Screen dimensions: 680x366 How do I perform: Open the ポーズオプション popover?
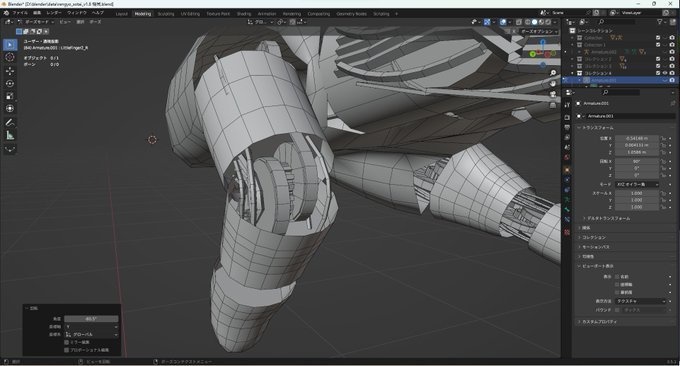click(x=539, y=32)
